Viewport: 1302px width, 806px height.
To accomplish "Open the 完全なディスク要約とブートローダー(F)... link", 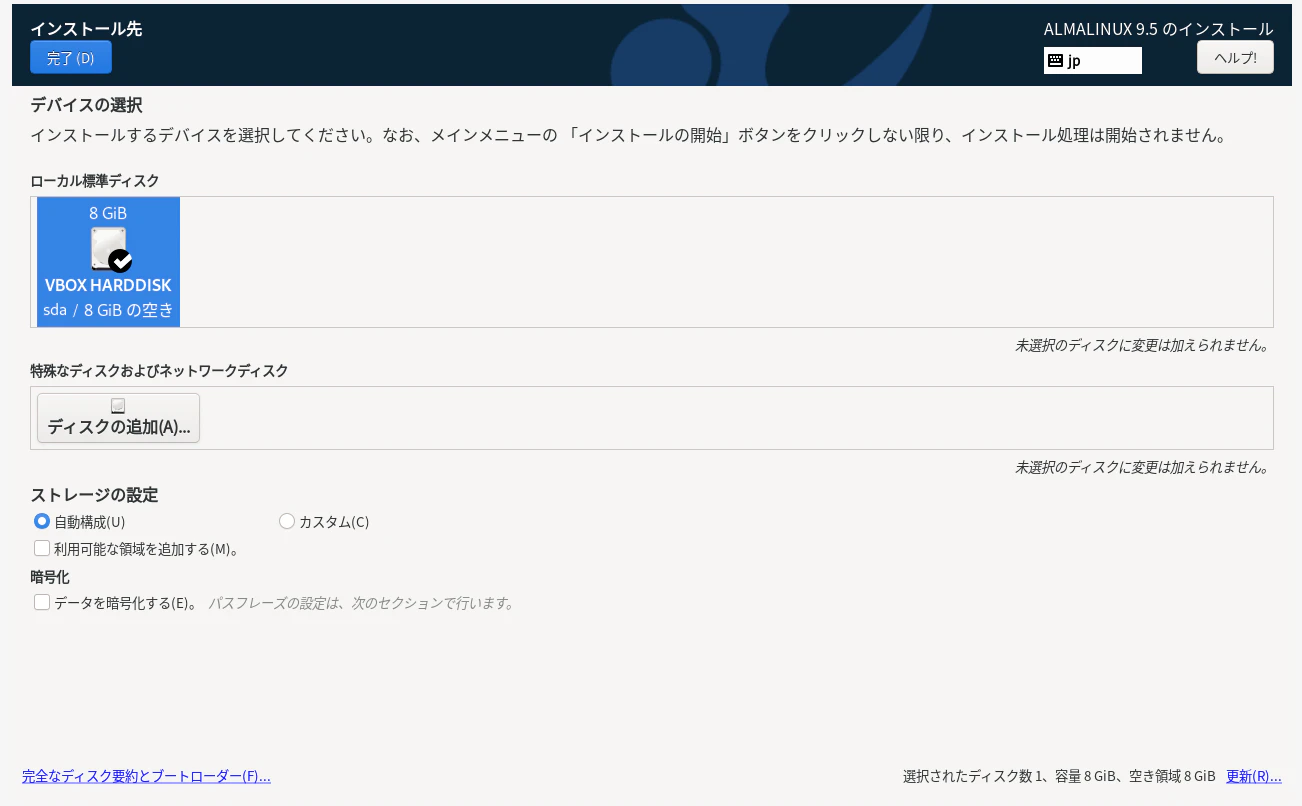I will 146,776.
